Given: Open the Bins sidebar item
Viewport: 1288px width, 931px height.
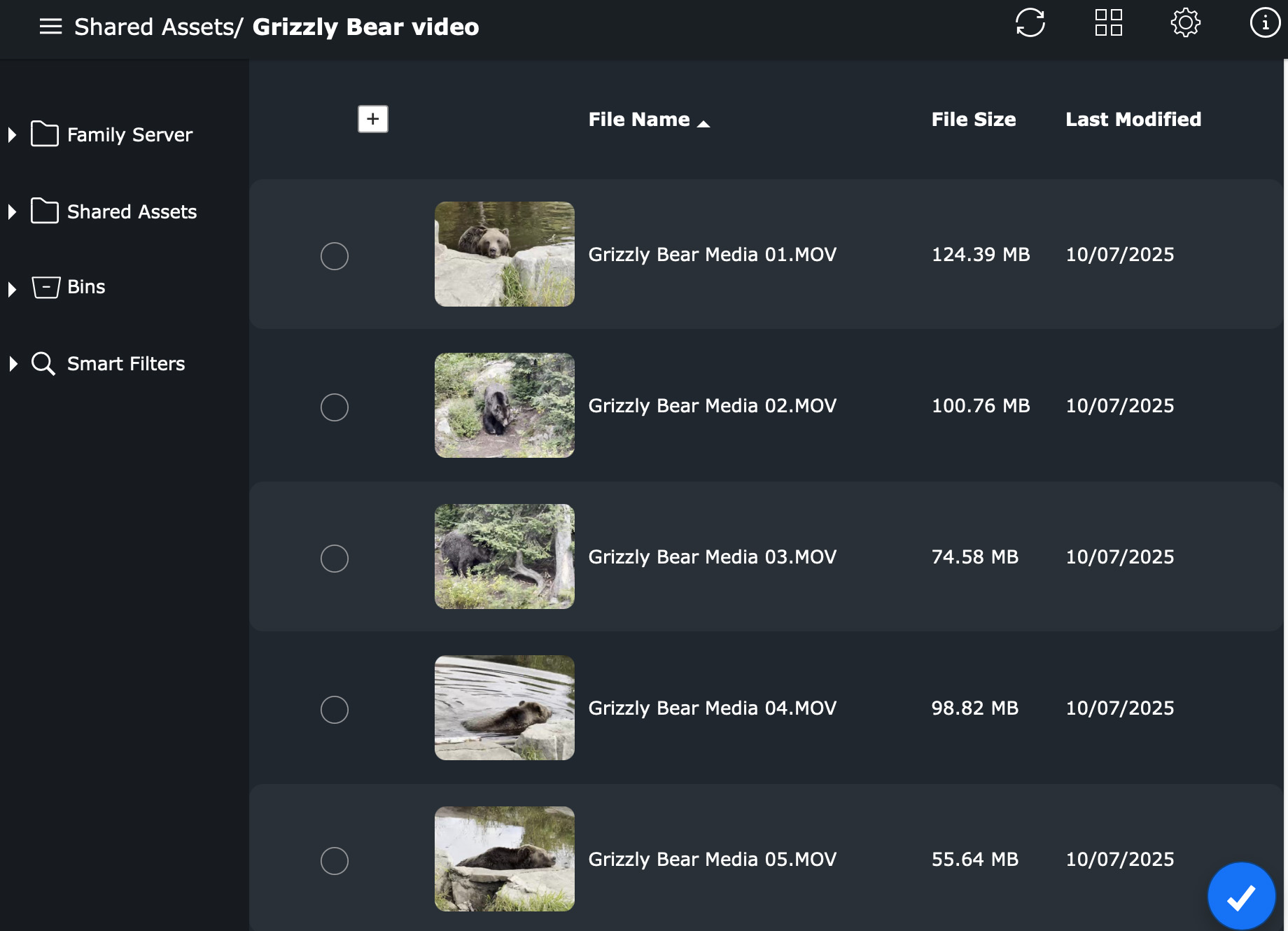Looking at the screenshot, I should pos(86,287).
